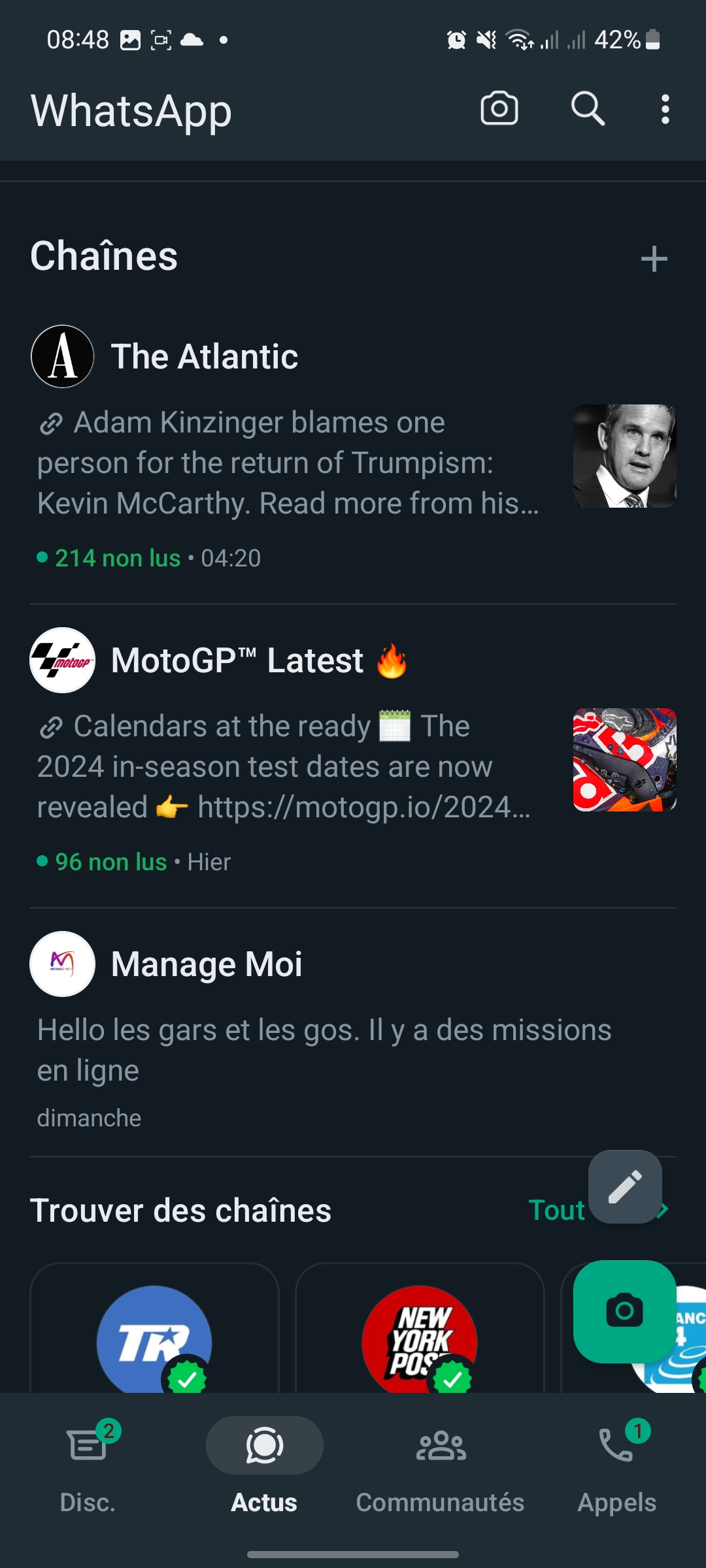Tap the Manage Moi channel avatar
The image size is (706, 1568).
63,964
